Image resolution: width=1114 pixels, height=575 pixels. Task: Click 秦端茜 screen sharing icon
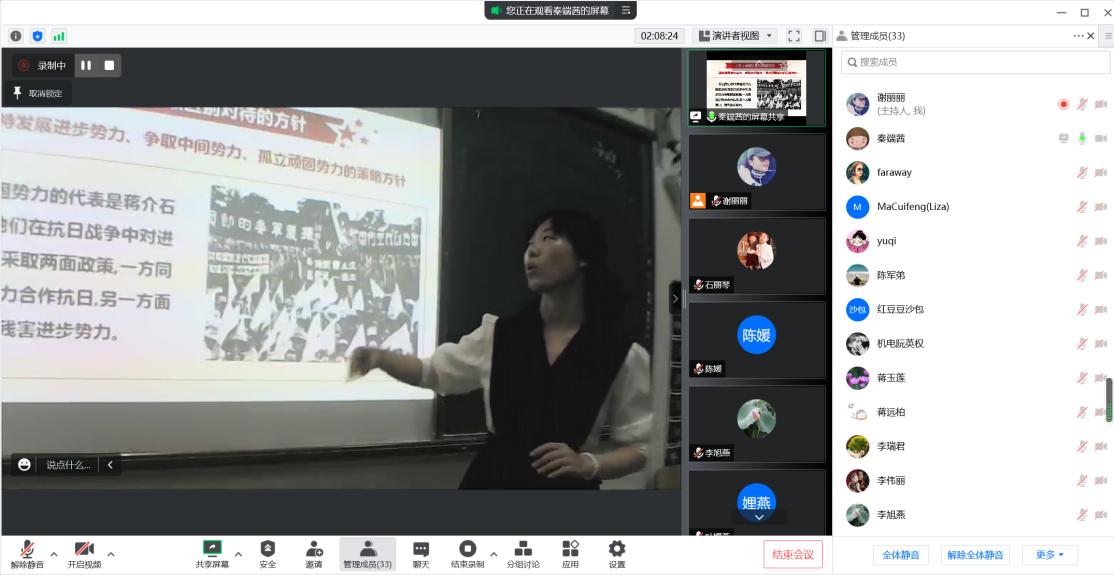coord(1064,139)
